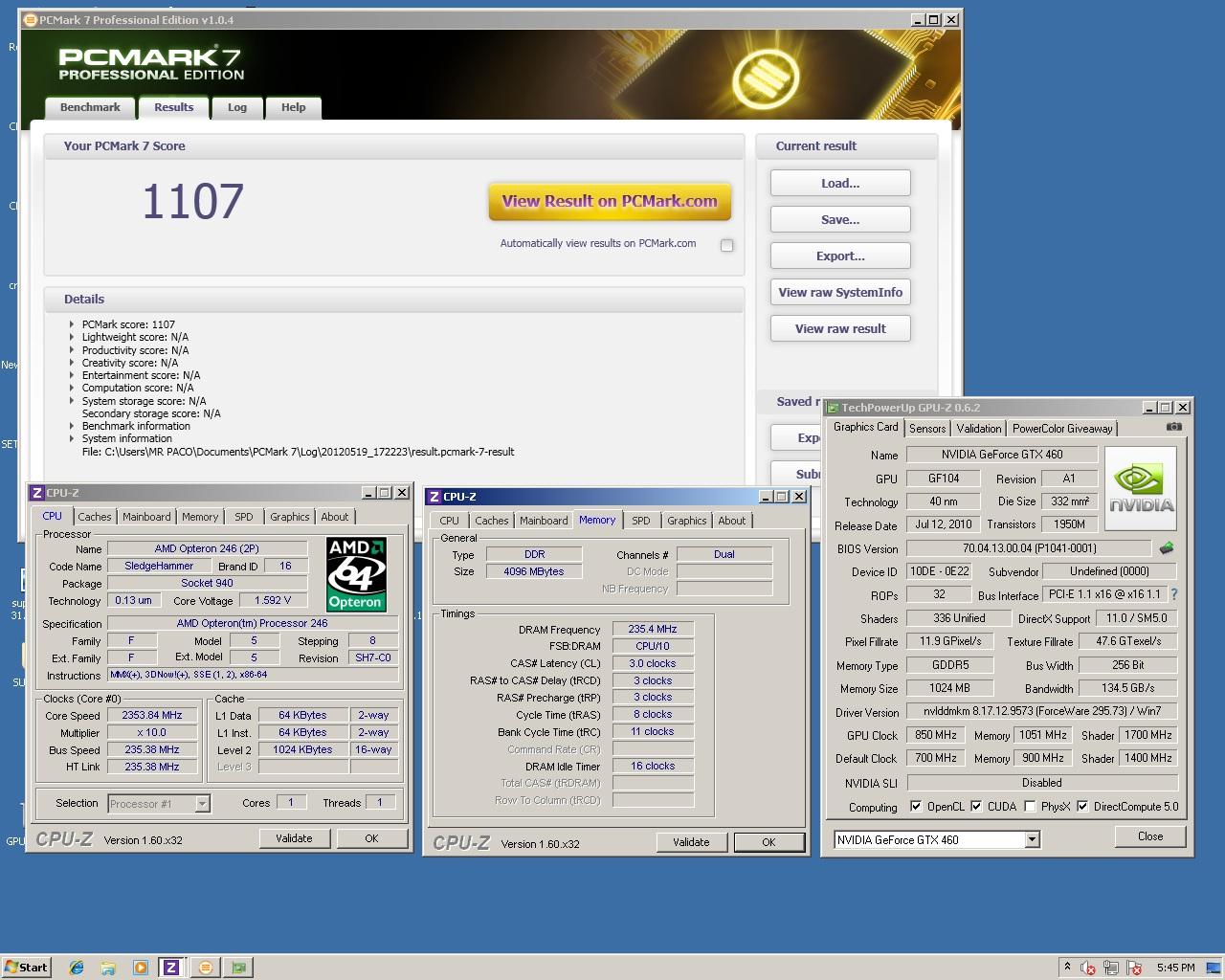Open the Log tab in PCMark
1225x980 pixels.
tap(237, 107)
